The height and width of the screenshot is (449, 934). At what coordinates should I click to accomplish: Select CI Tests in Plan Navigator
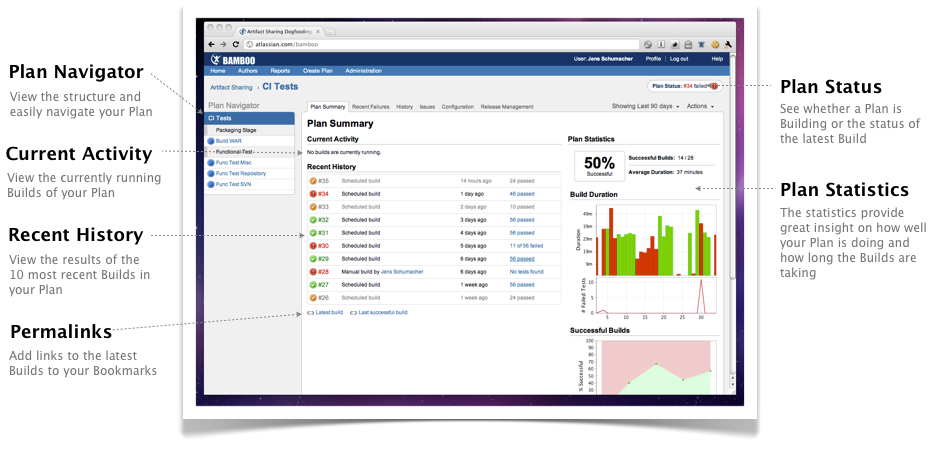(x=250, y=118)
